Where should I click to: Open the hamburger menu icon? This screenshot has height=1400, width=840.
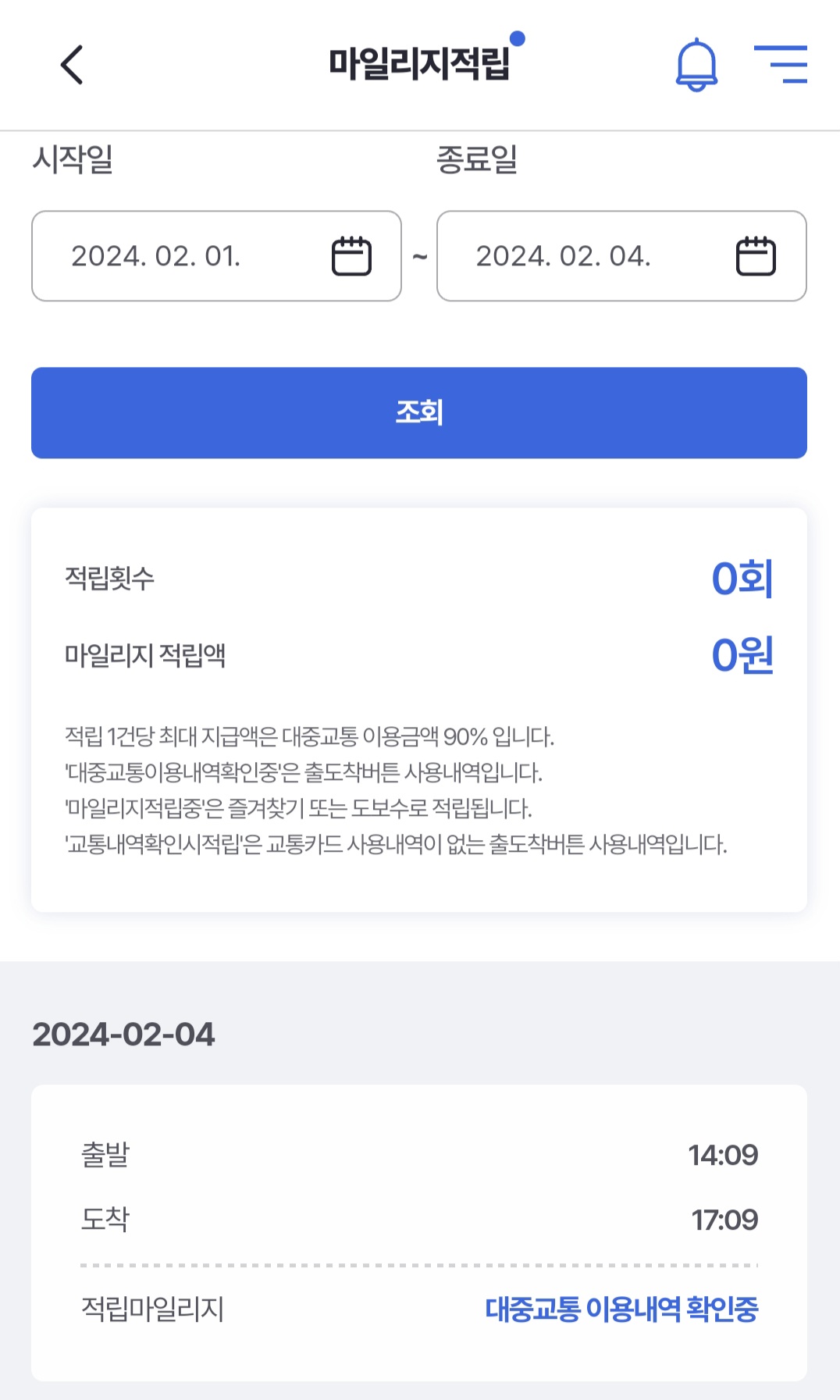coord(781,64)
